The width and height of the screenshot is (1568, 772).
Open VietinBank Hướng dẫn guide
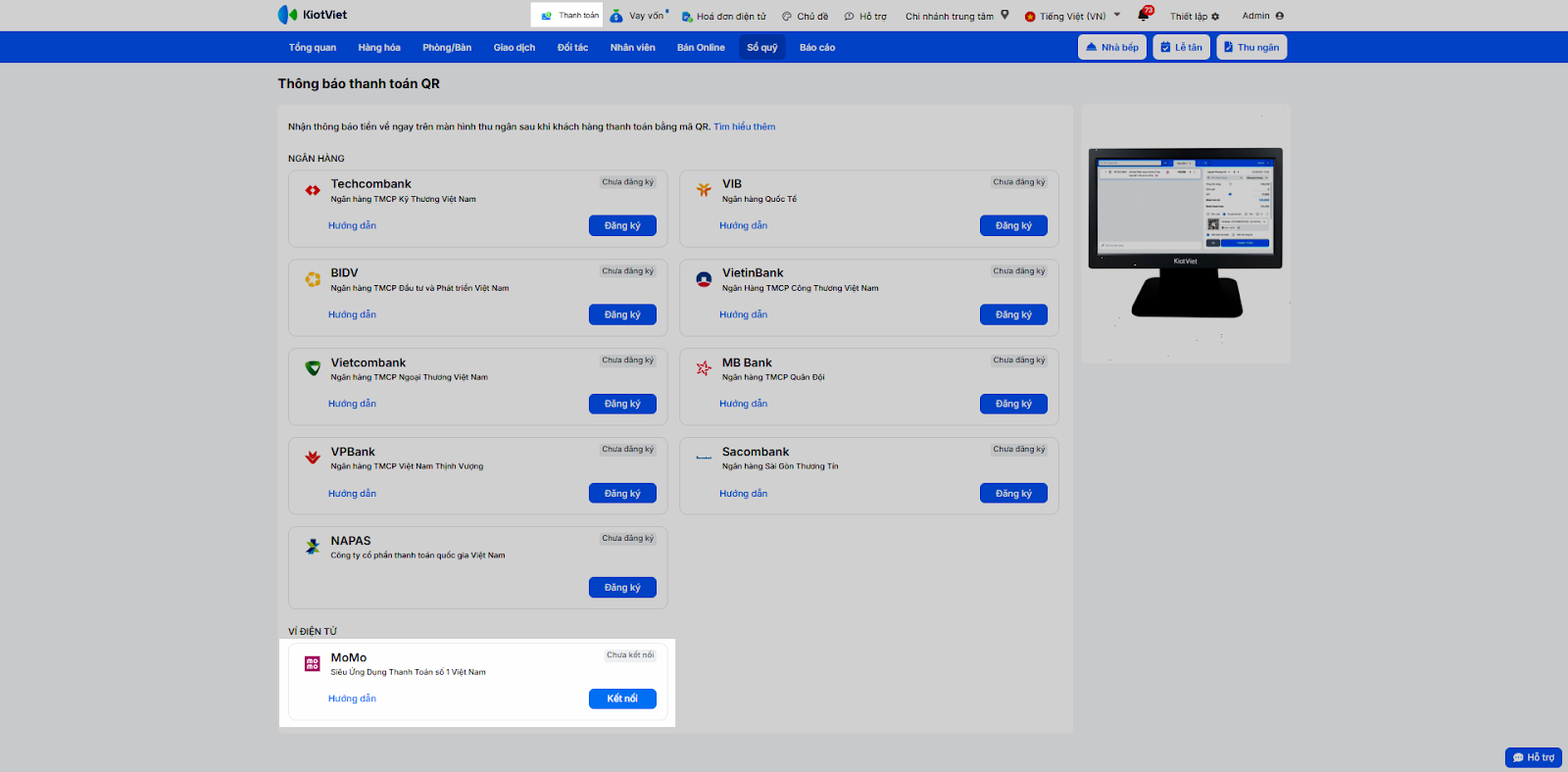click(743, 314)
